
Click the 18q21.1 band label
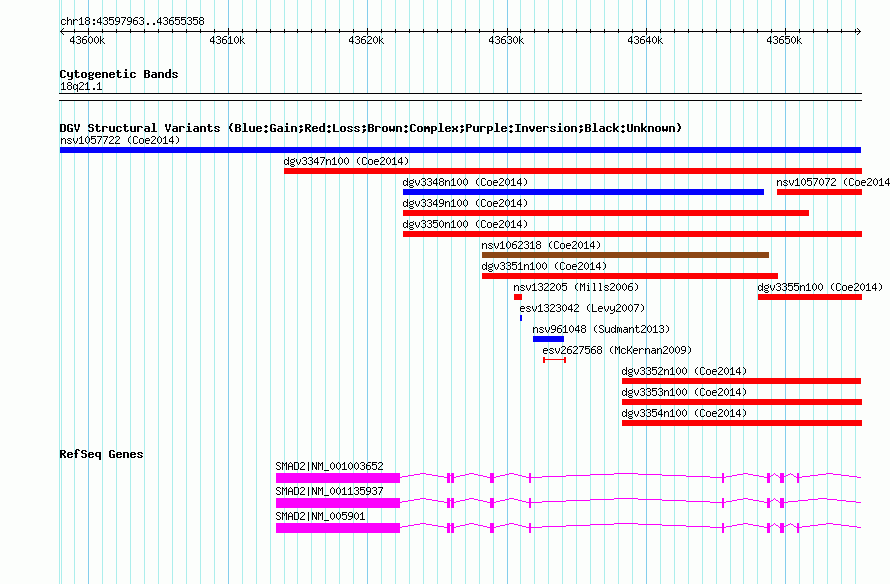(x=81, y=86)
